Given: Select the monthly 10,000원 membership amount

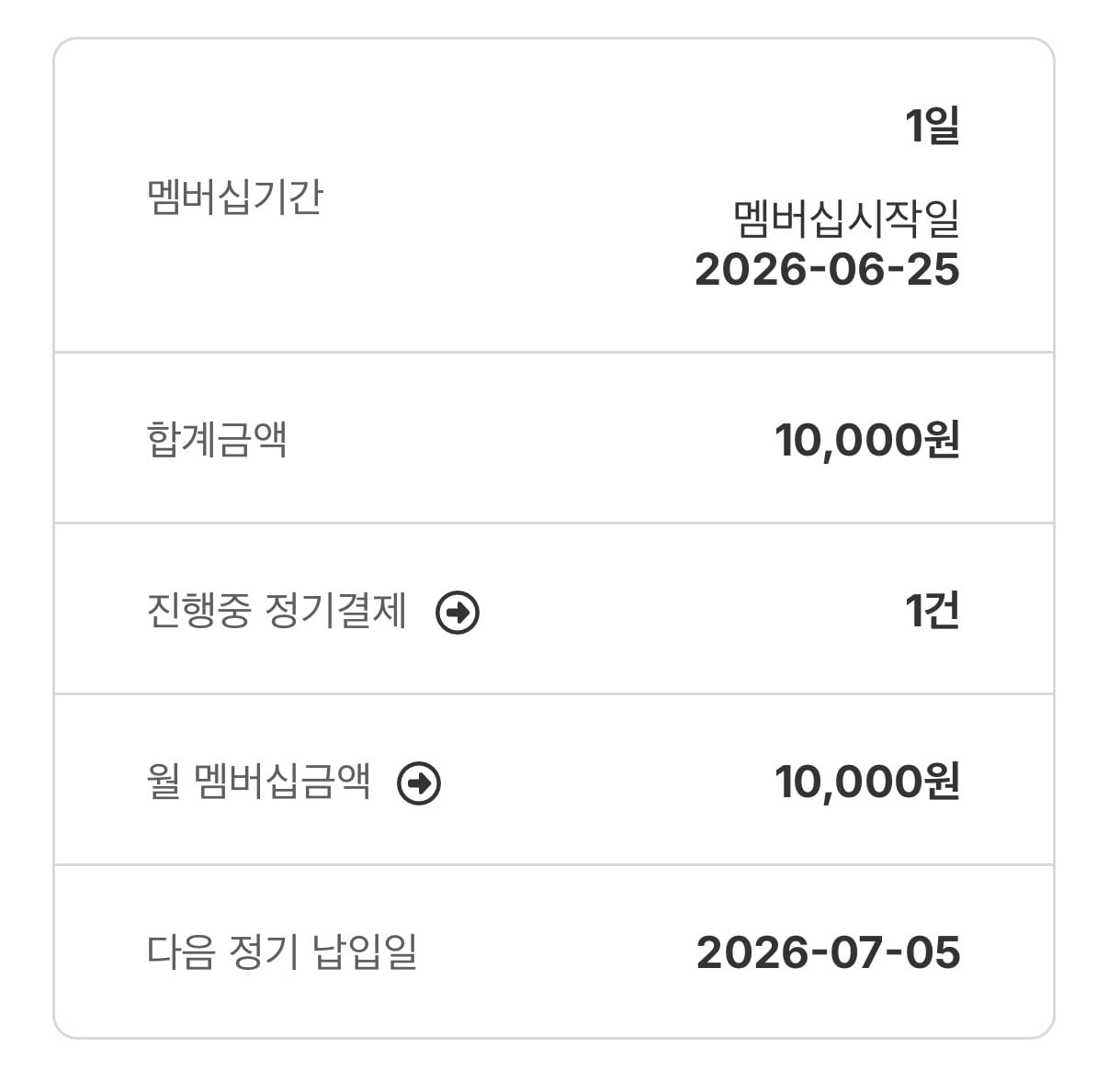Looking at the screenshot, I should (x=867, y=782).
